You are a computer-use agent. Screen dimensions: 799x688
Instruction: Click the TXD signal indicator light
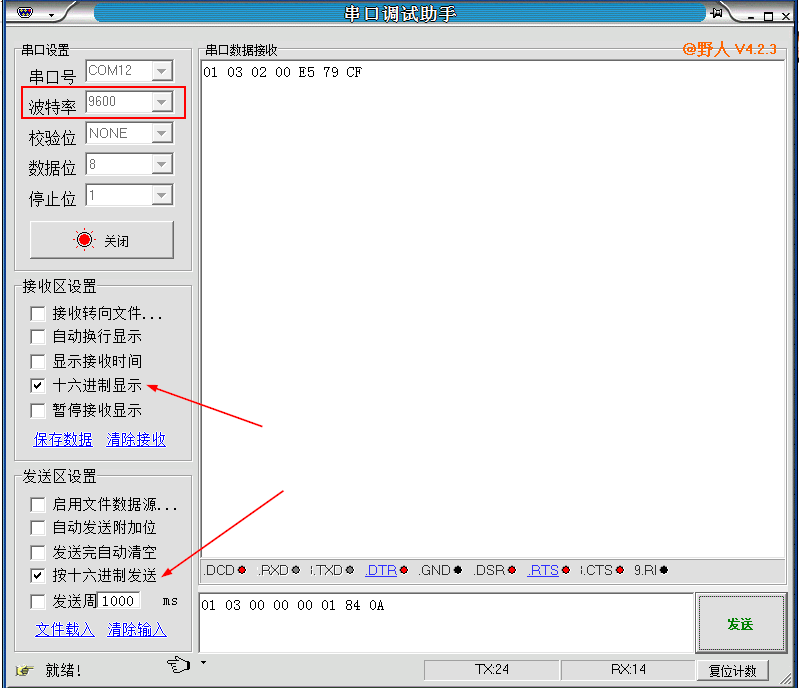click(x=350, y=570)
